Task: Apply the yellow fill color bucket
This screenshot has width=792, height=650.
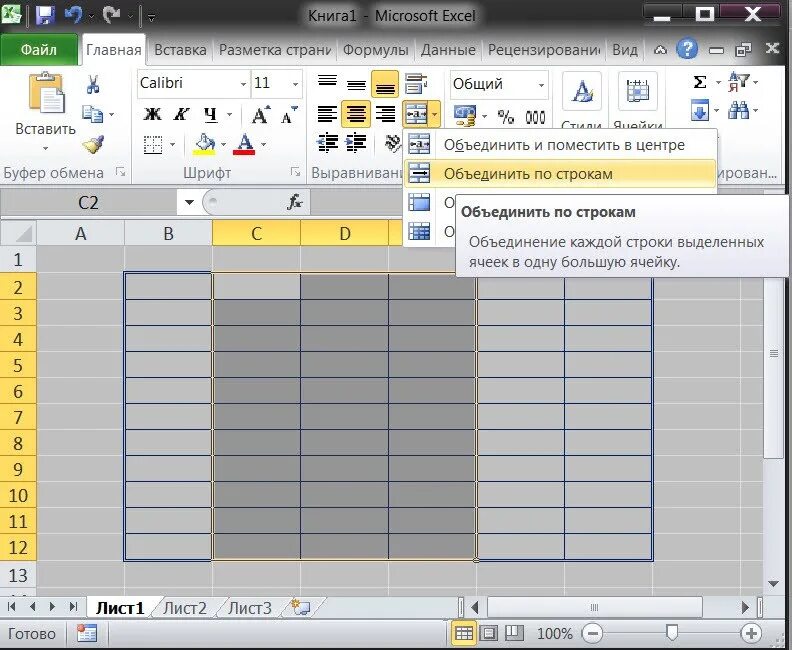Action: (x=205, y=144)
